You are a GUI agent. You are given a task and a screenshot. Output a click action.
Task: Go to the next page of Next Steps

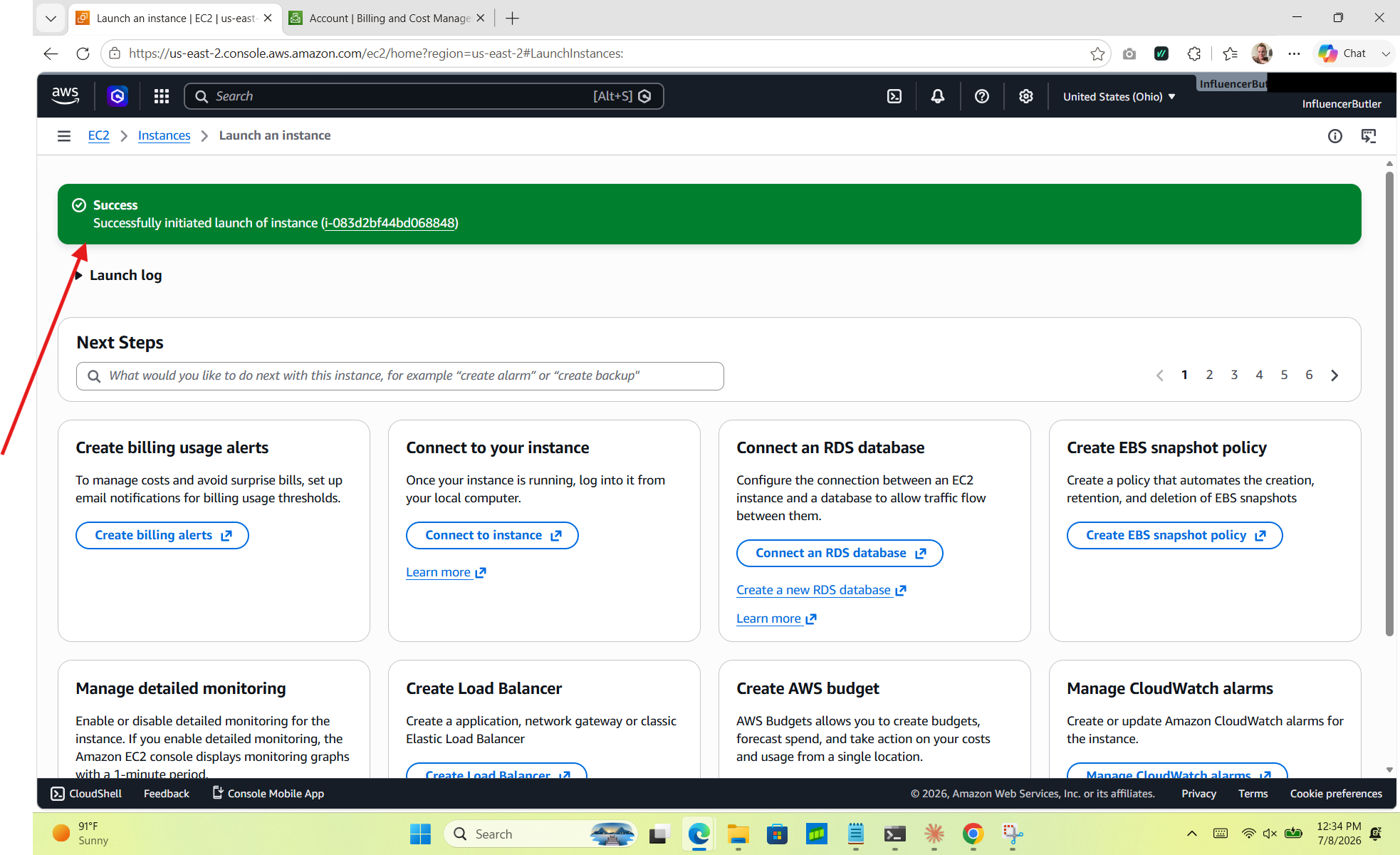pyautogui.click(x=1335, y=375)
